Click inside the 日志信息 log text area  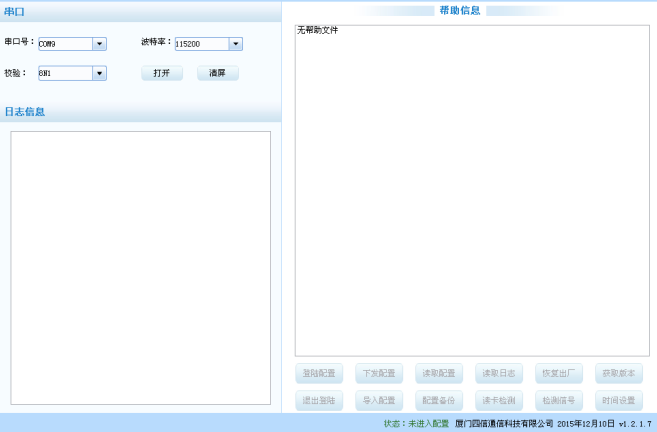pyautogui.click(x=140, y=267)
